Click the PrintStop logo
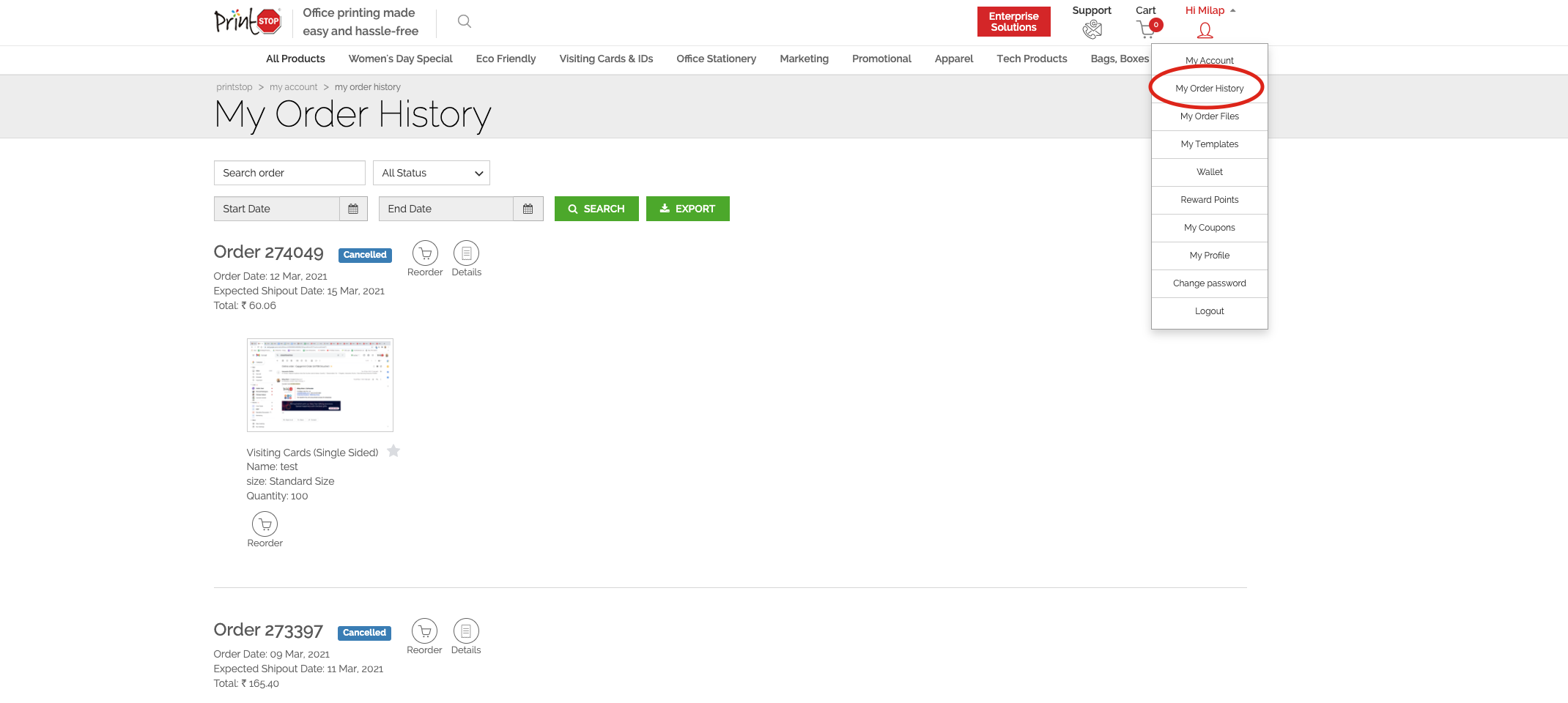1568x703 pixels. point(248,21)
